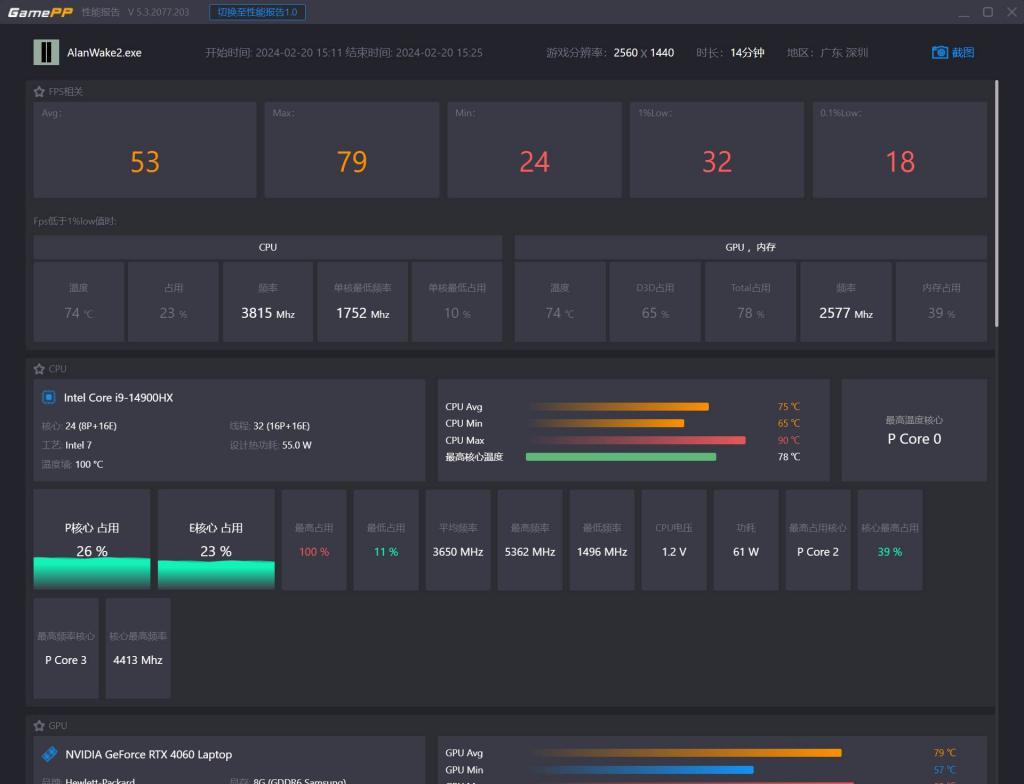Image resolution: width=1024 pixels, height=784 pixels.
Task: Click the camera screenshot icon
Action: click(939, 52)
